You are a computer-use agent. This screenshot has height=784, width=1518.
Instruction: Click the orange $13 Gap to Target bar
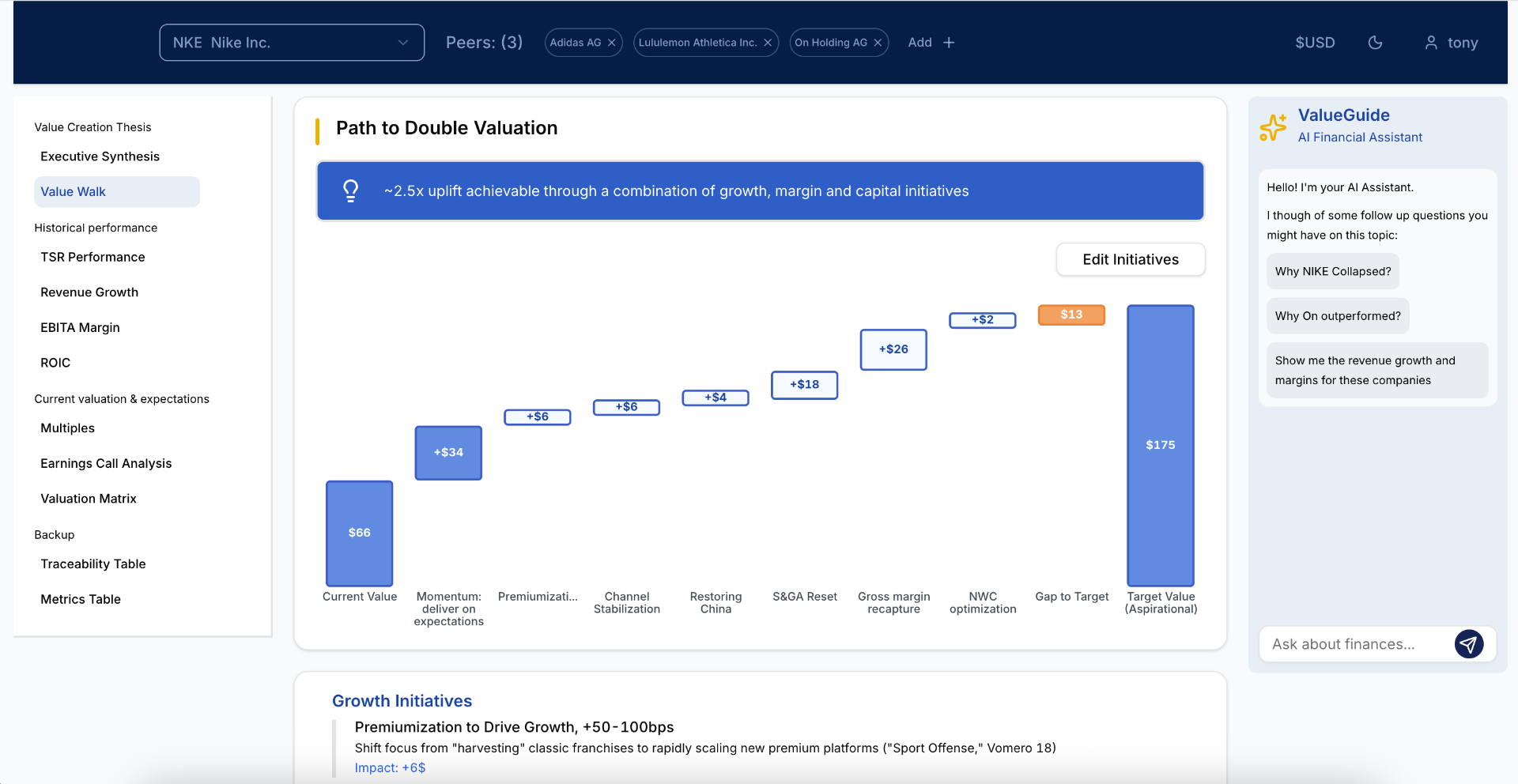(x=1071, y=315)
